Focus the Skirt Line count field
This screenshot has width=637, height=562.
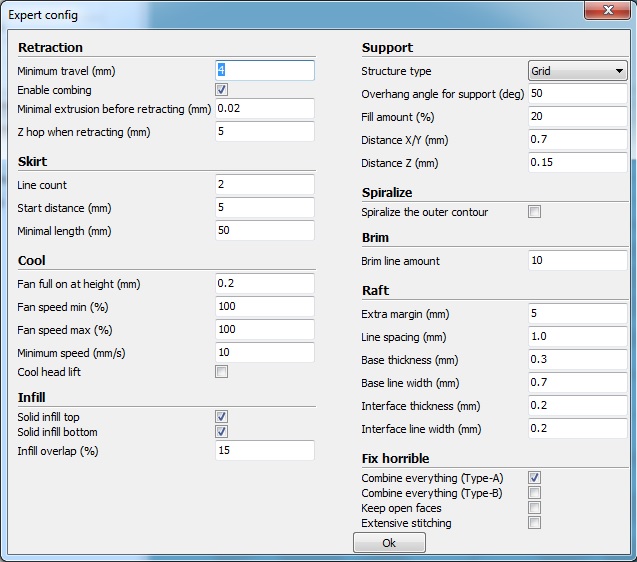[x=264, y=185]
